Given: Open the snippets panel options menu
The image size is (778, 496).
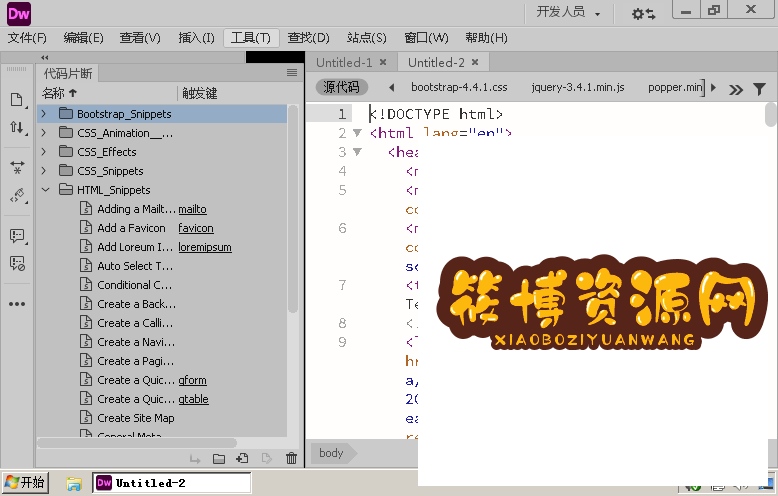Looking at the screenshot, I should tap(292, 73).
